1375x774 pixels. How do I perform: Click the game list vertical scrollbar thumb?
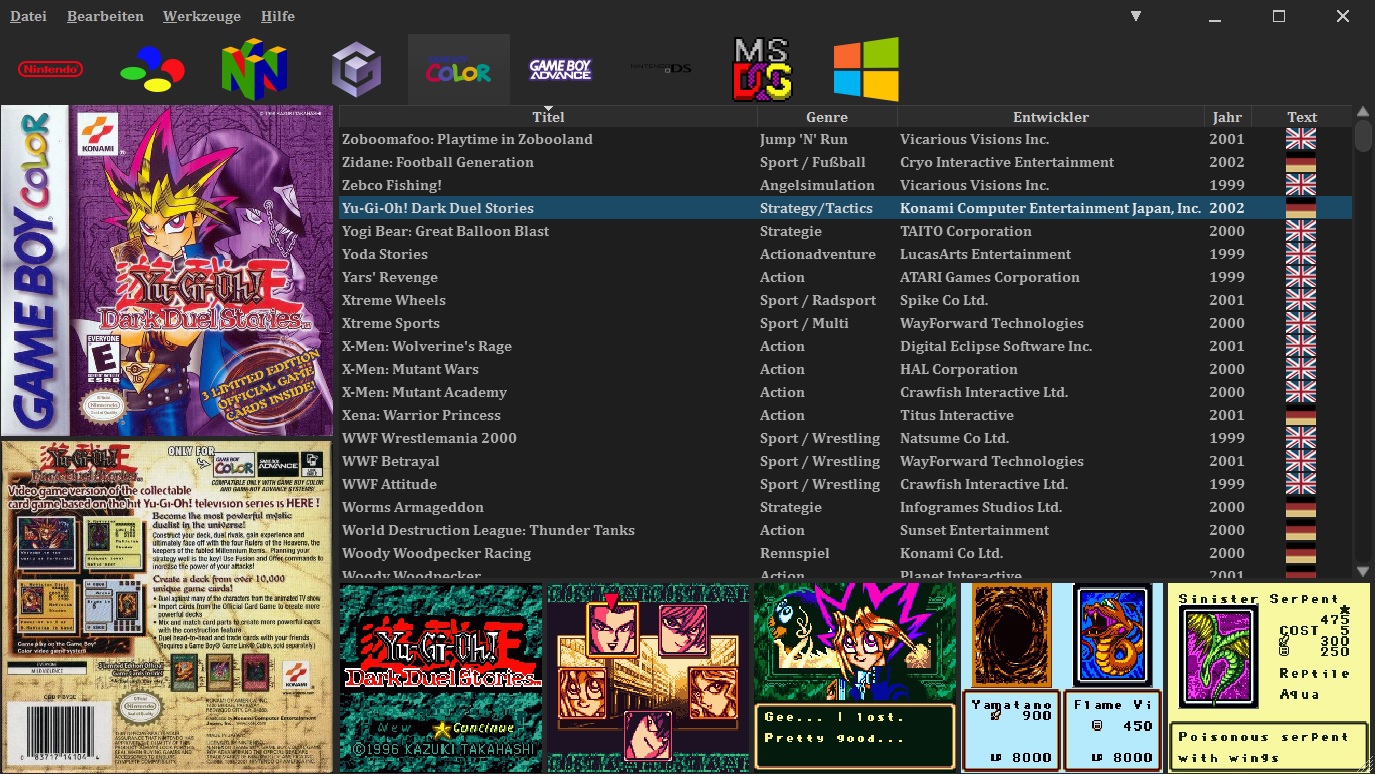coord(1363,136)
